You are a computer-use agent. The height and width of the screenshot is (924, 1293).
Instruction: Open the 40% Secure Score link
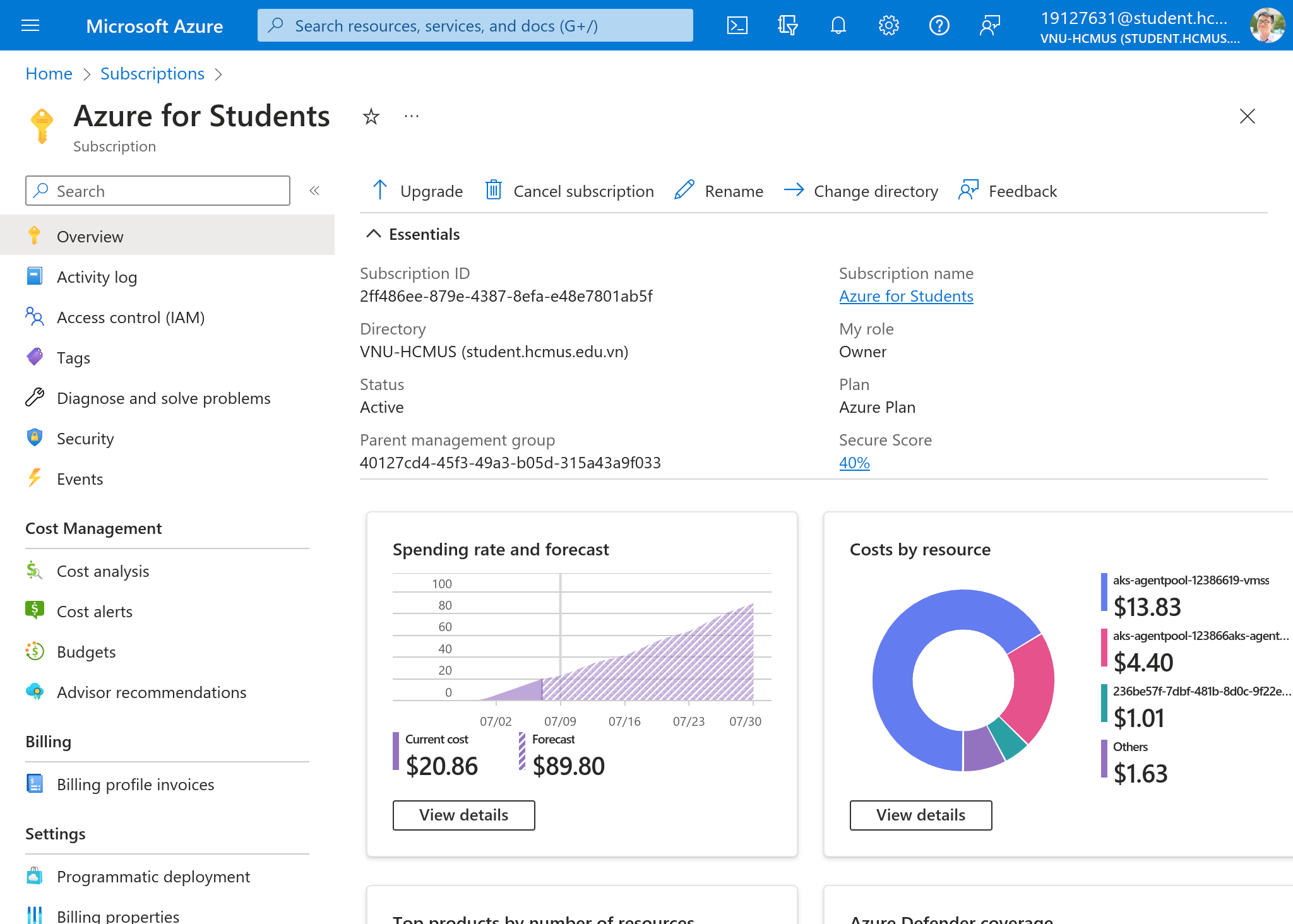[854, 462]
